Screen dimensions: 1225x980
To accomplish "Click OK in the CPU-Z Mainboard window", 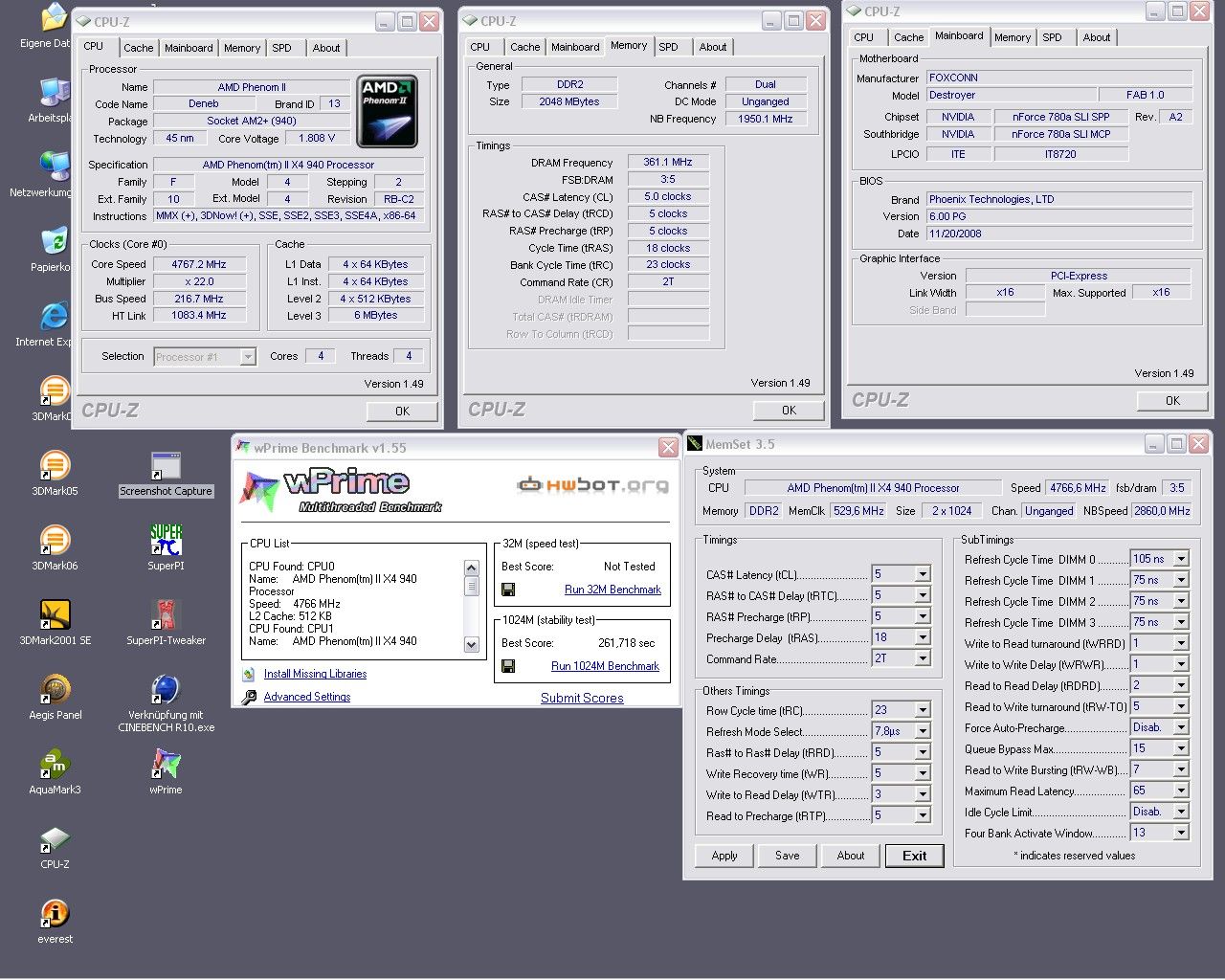I will click(x=1172, y=400).
